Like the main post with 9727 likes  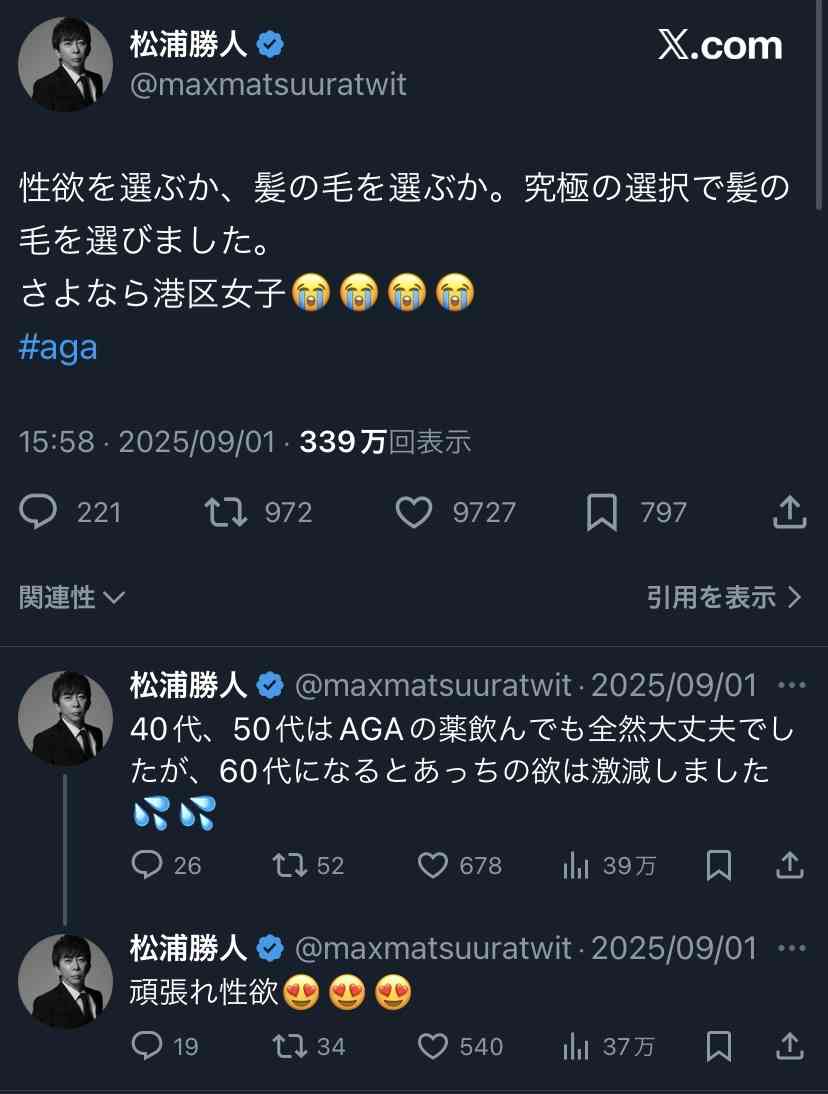pyautogui.click(x=414, y=513)
